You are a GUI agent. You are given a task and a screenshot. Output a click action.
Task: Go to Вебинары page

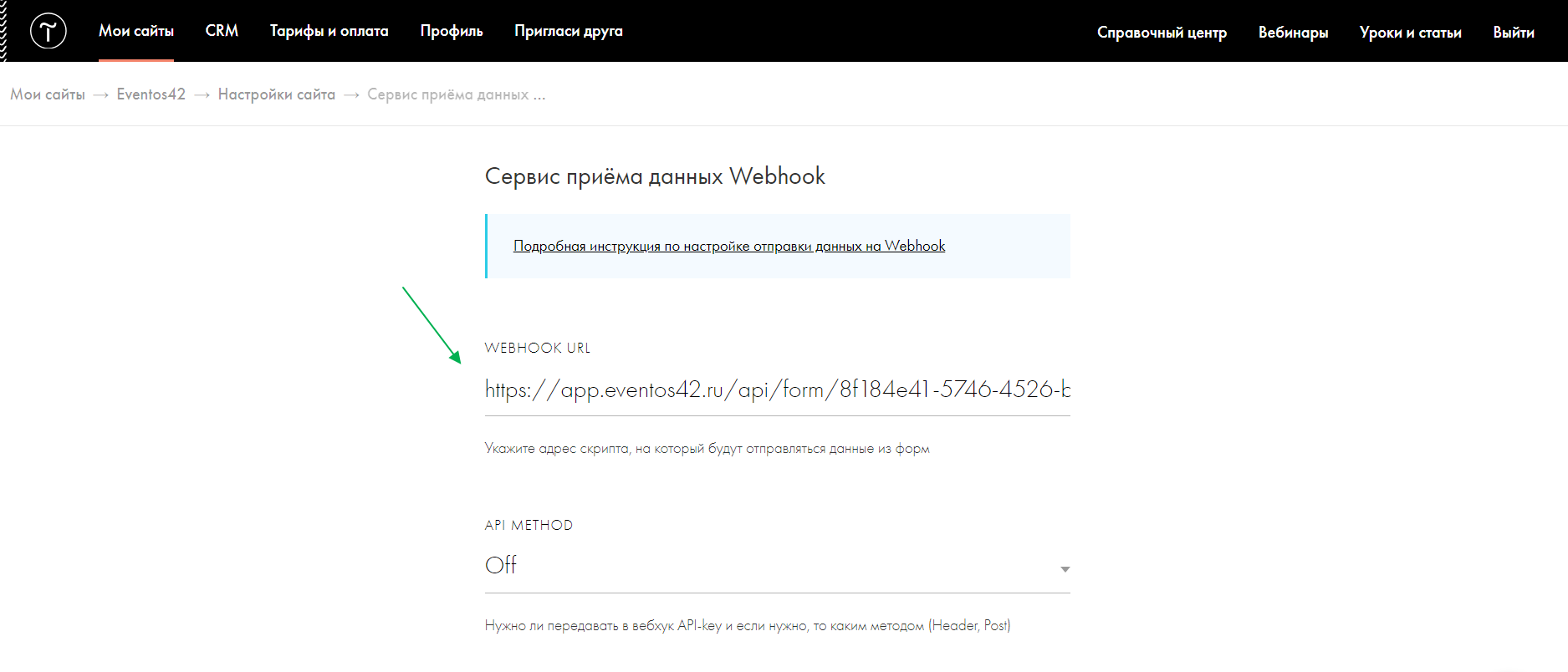click(x=1293, y=33)
